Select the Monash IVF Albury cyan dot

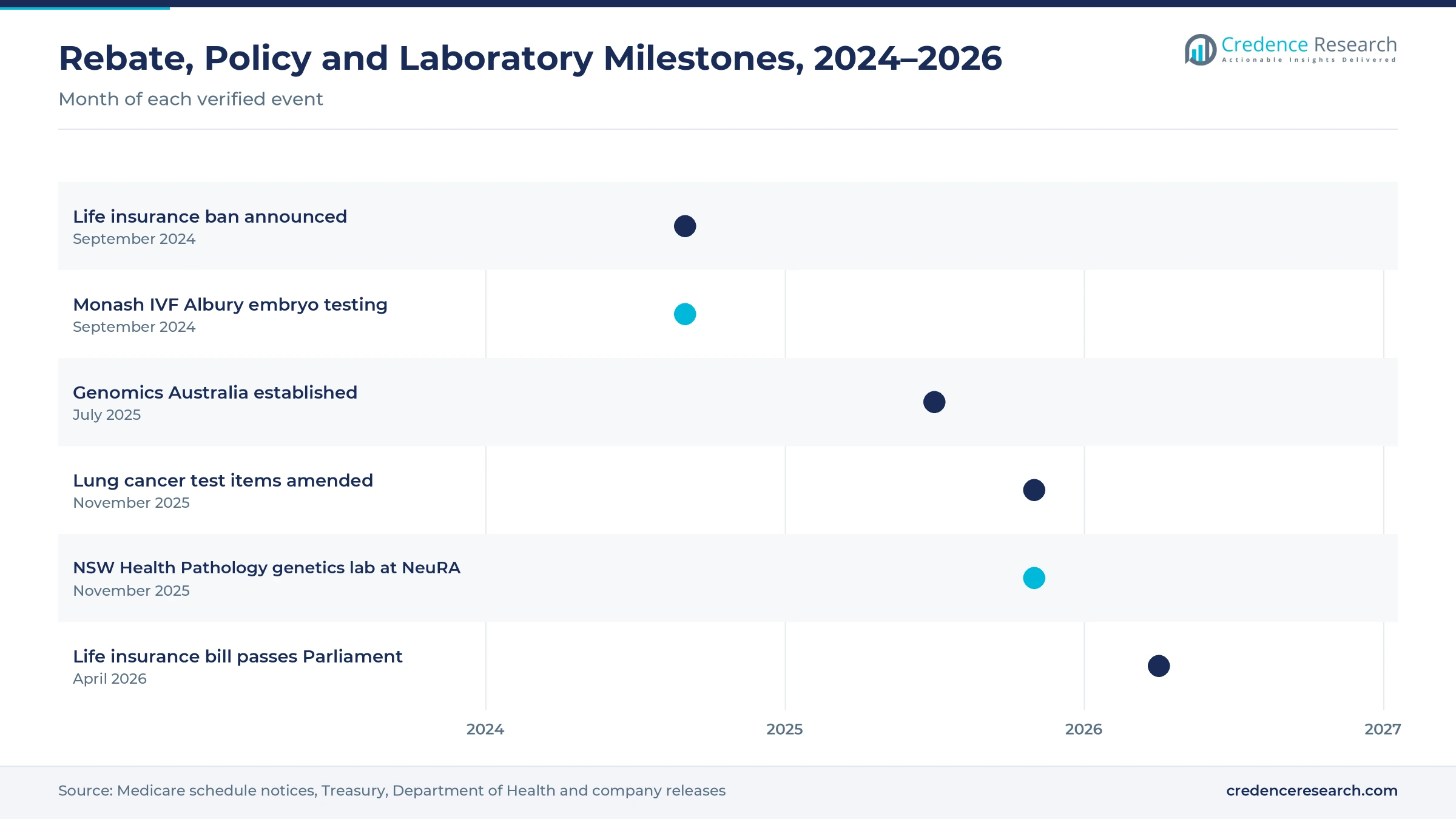click(x=685, y=314)
